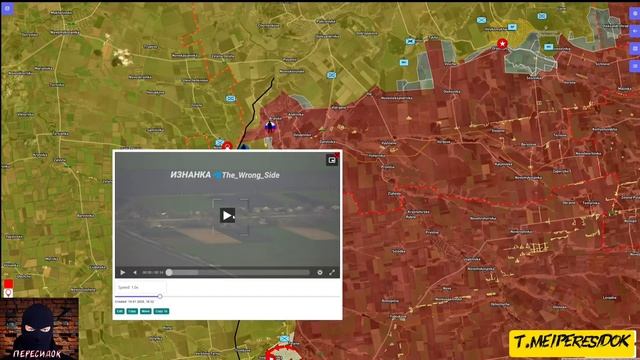Click the video seek bar handle
640x360 pixels.
(x=169, y=272)
